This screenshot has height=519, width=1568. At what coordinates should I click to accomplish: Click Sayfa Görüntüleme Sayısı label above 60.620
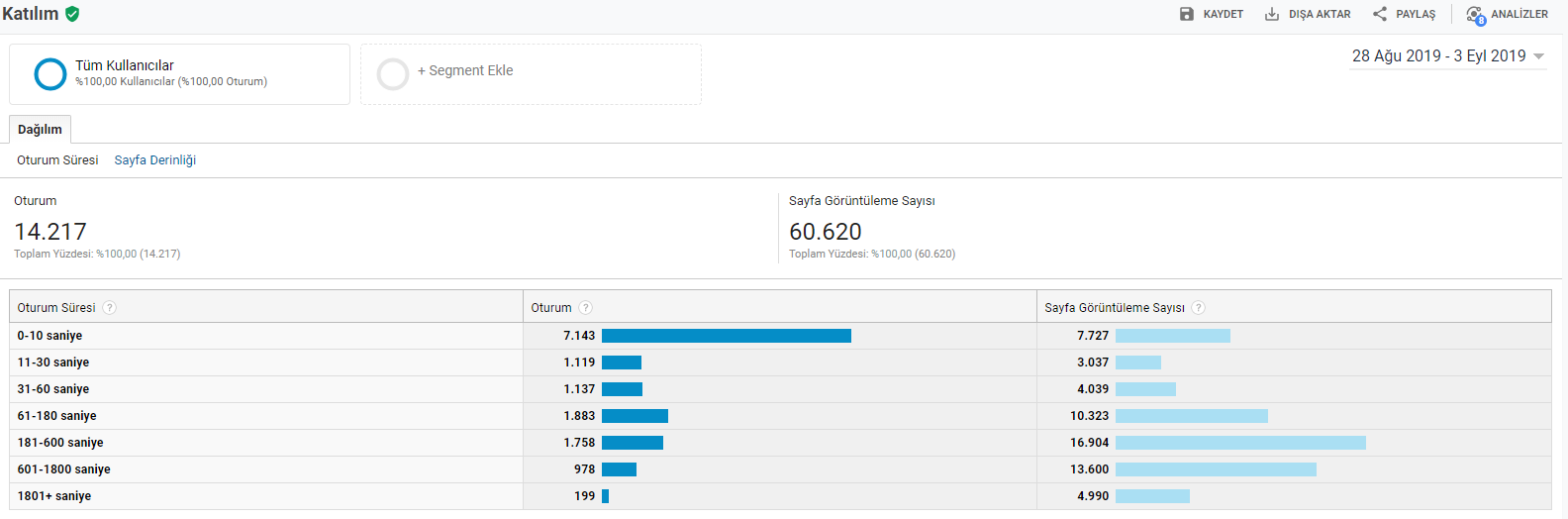pos(862,201)
